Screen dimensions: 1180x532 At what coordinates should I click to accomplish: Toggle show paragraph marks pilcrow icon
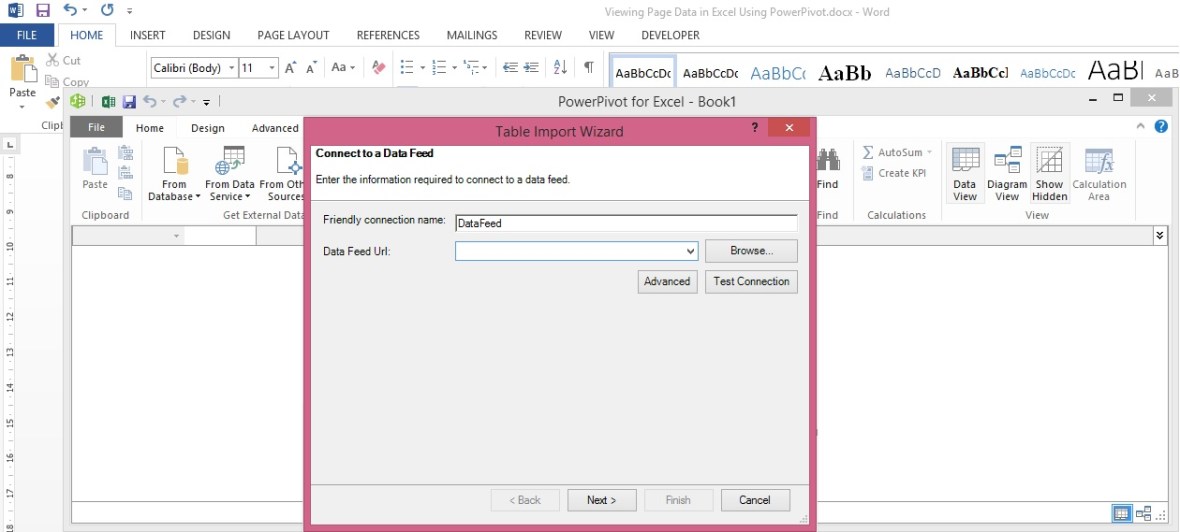tap(588, 68)
